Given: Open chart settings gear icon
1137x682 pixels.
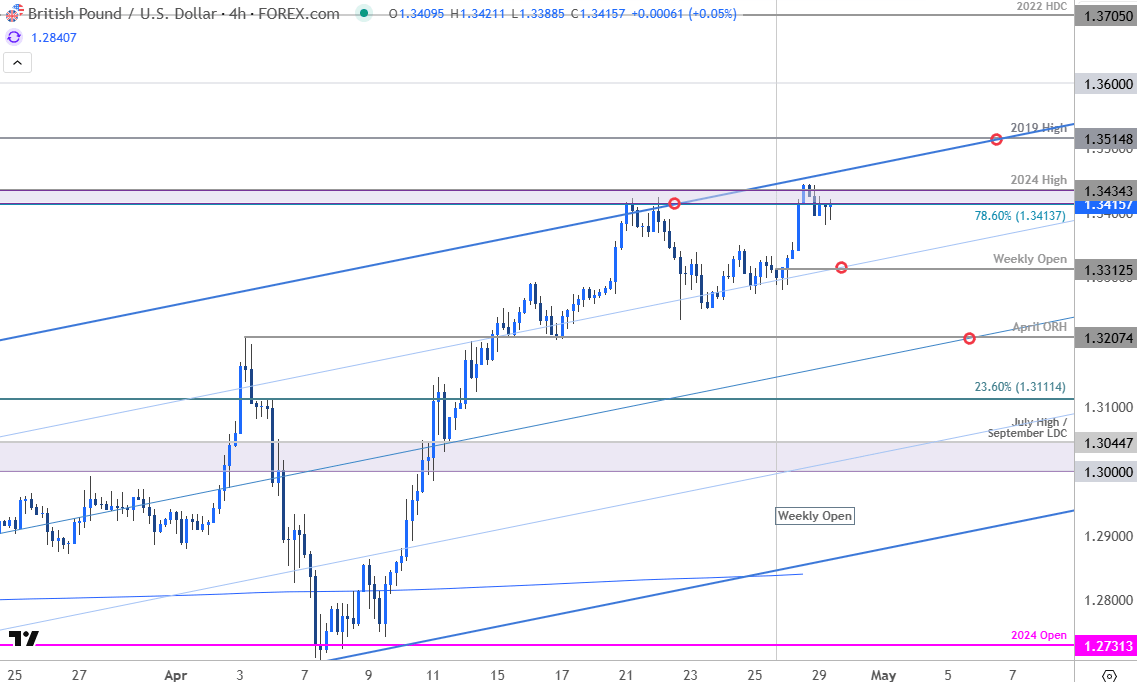Looking at the screenshot, I should click(1109, 675).
